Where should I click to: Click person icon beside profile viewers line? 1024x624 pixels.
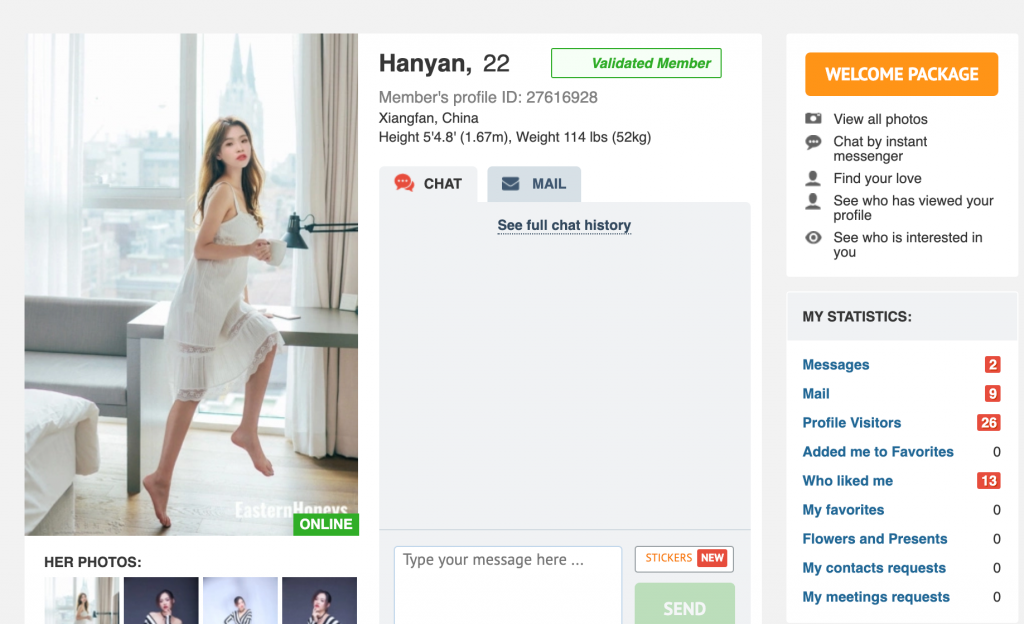tap(813, 201)
